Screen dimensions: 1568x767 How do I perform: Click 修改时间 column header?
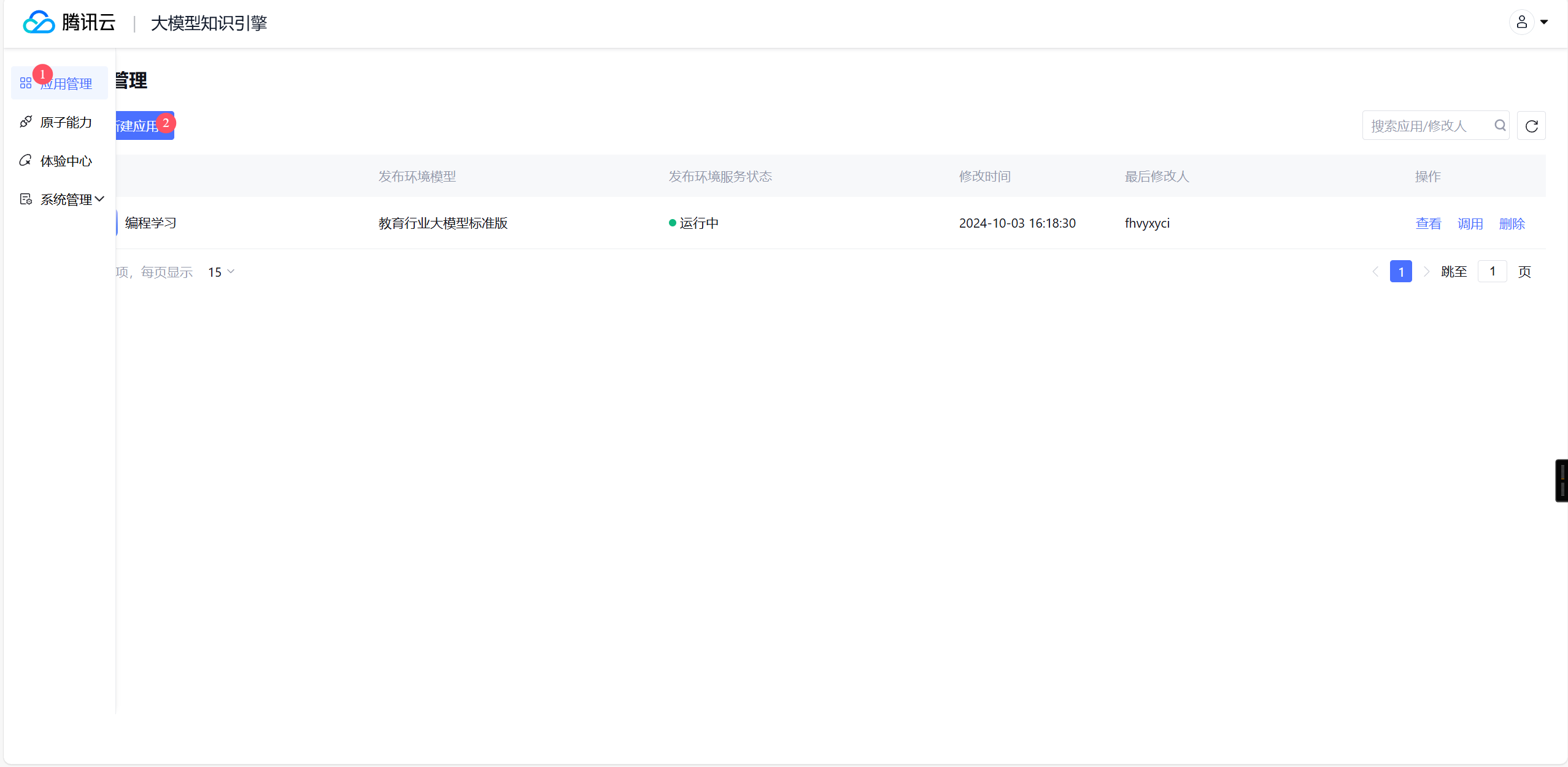(985, 176)
